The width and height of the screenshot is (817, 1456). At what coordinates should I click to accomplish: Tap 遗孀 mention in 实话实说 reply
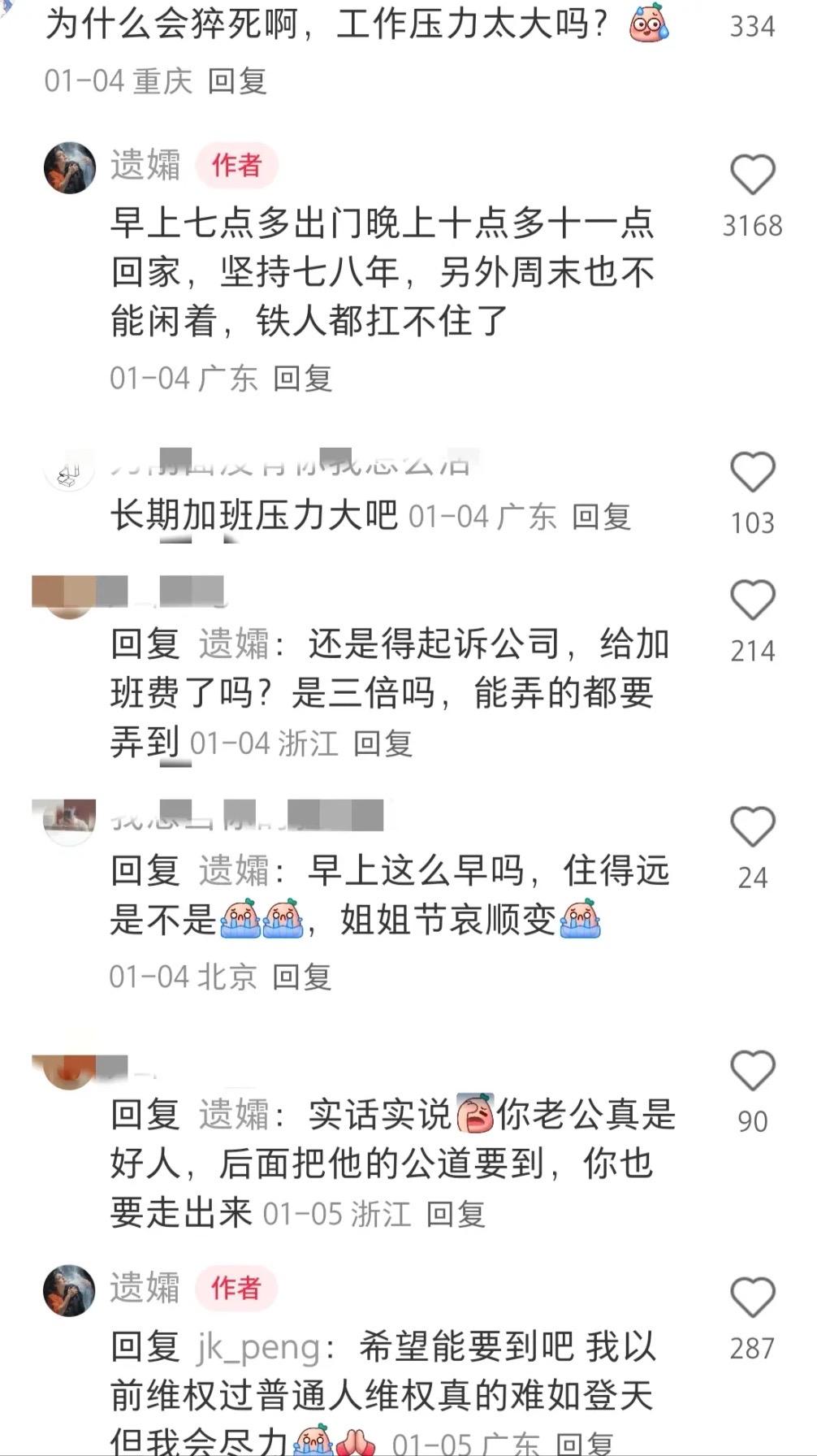click(234, 1115)
